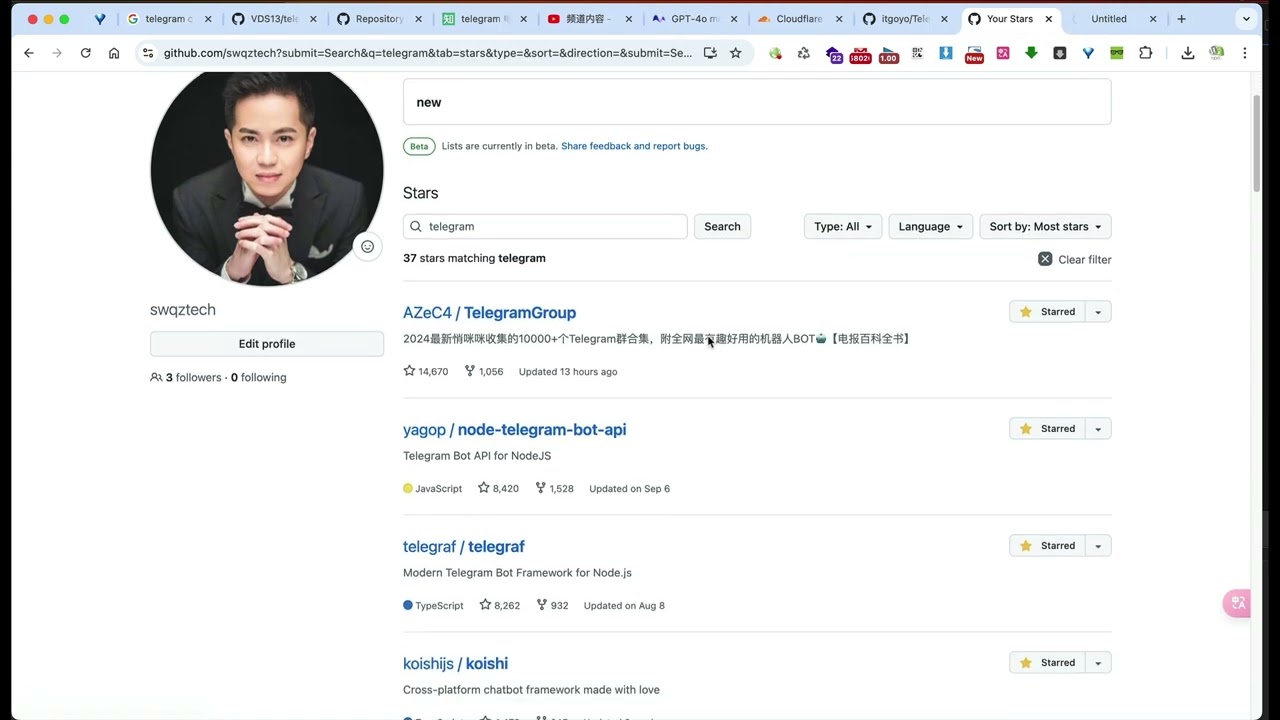Open the 0 following link
The width and height of the screenshot is (1280, 720).
click(x=258, y=377)
